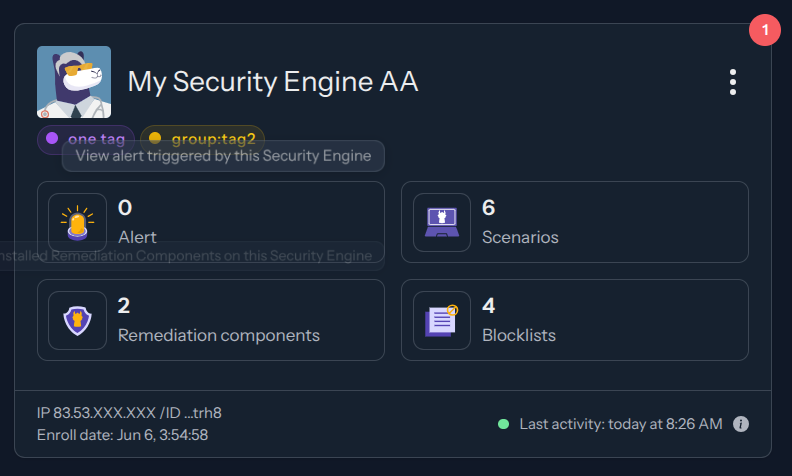792x476 pixels.
Task: Click the Remediation components shield icon
Action: [77, 320]
